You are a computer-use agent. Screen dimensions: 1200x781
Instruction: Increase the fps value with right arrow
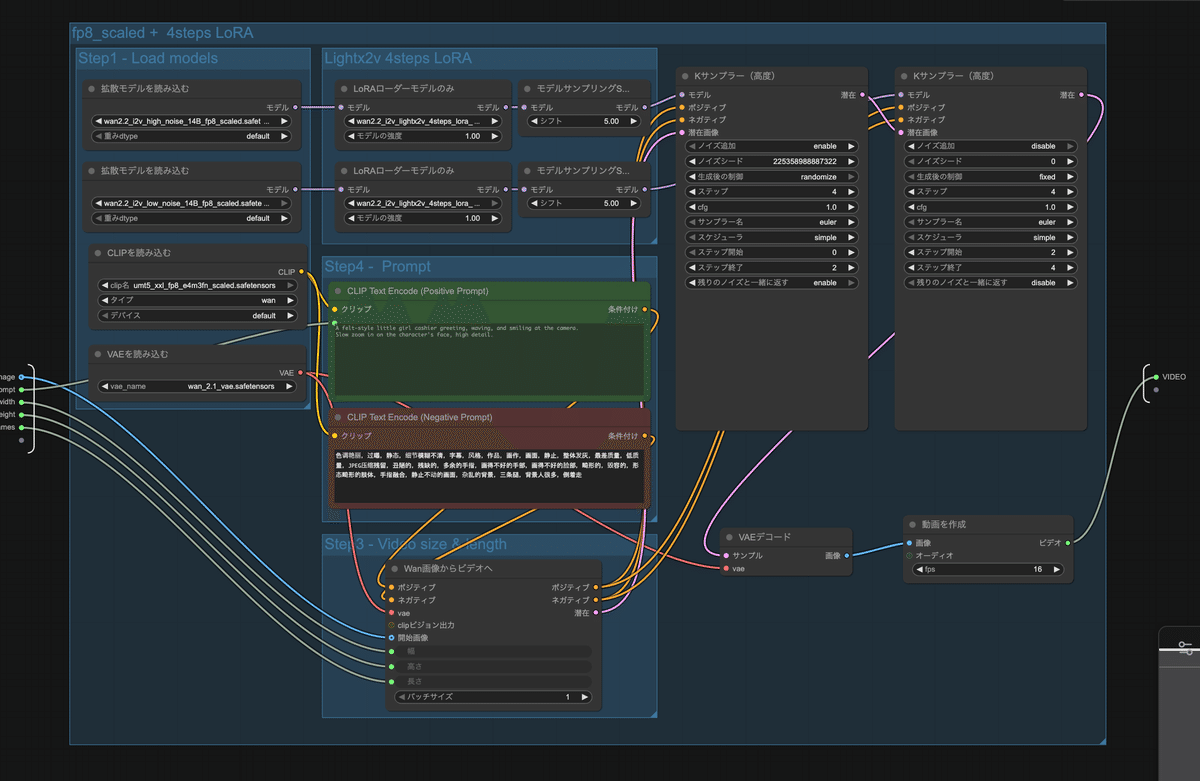[x=1056, y=570]
